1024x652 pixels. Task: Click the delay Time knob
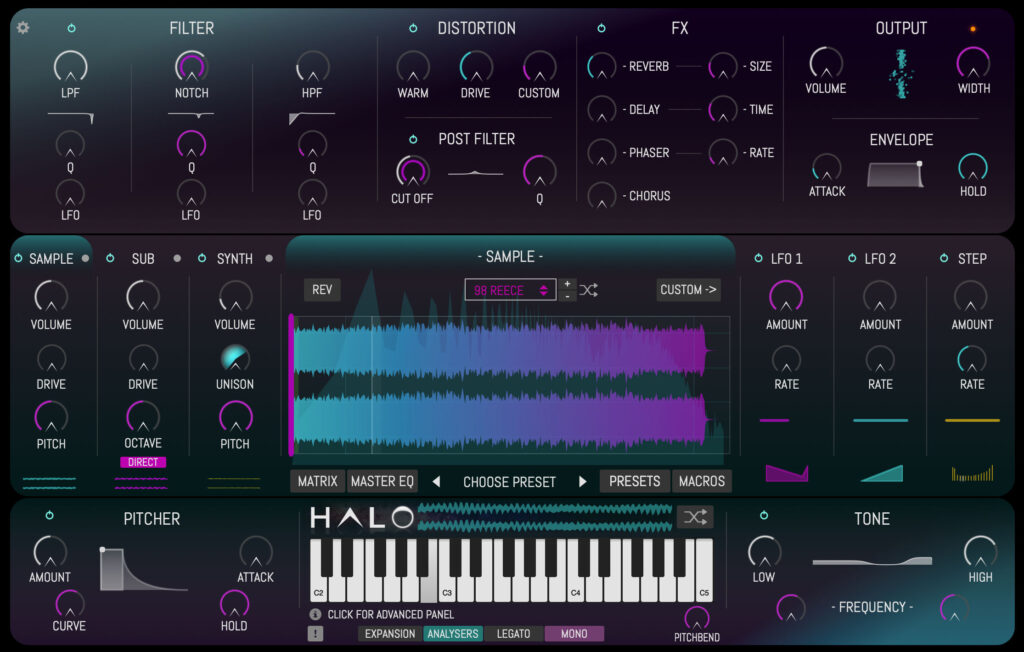click(723, 110)
